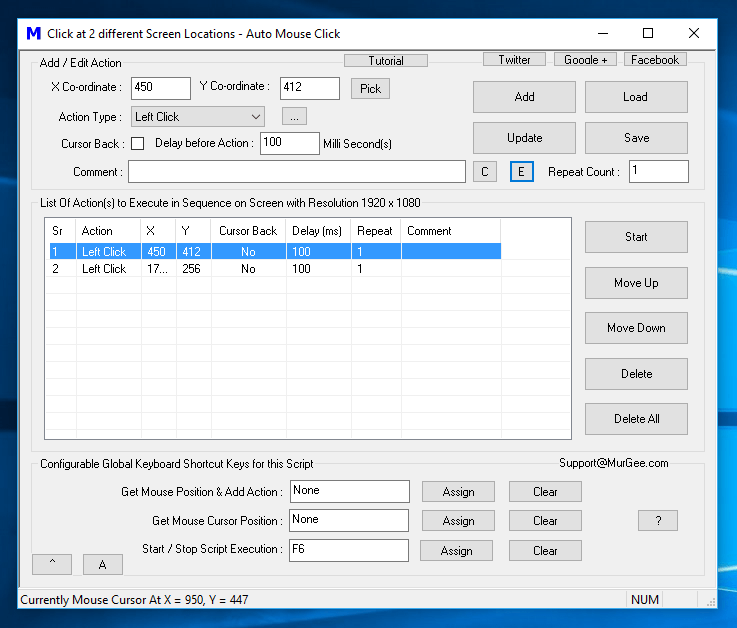The height and width of the screenshot is (628, 737).
Task: Click the question mark help button
Action: click(658, 520)
